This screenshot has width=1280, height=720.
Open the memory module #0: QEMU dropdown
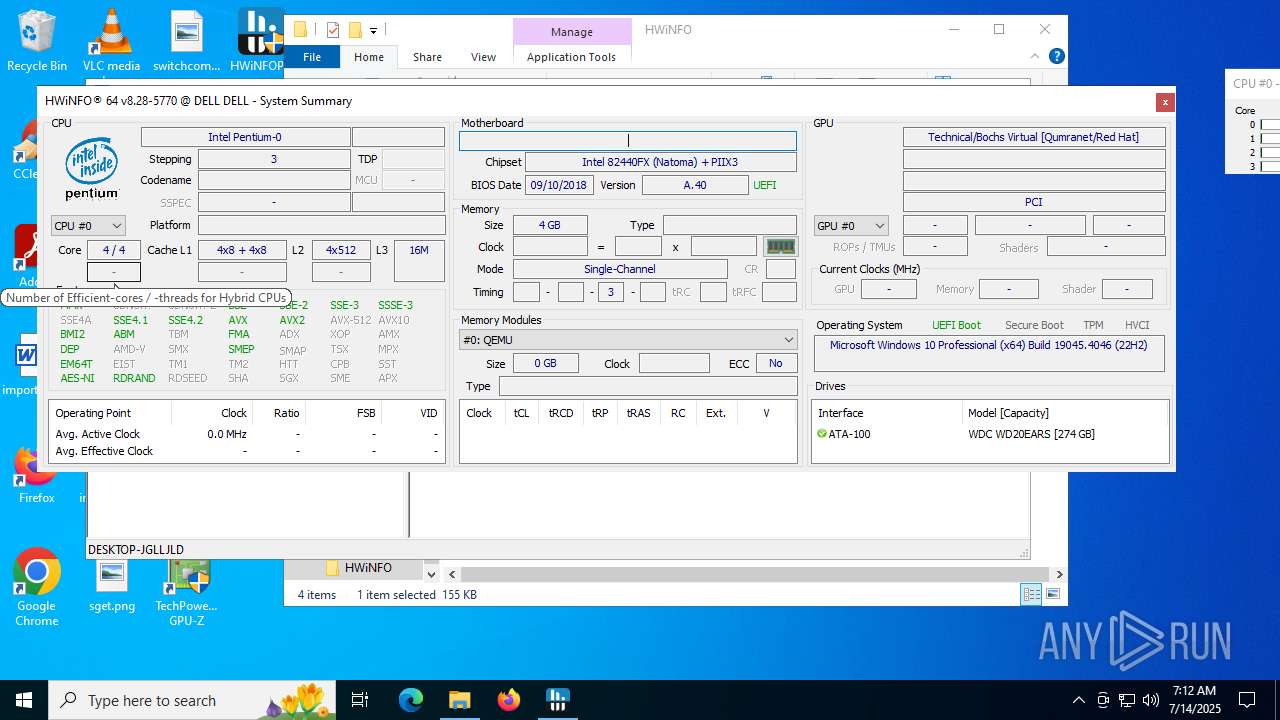628,340
